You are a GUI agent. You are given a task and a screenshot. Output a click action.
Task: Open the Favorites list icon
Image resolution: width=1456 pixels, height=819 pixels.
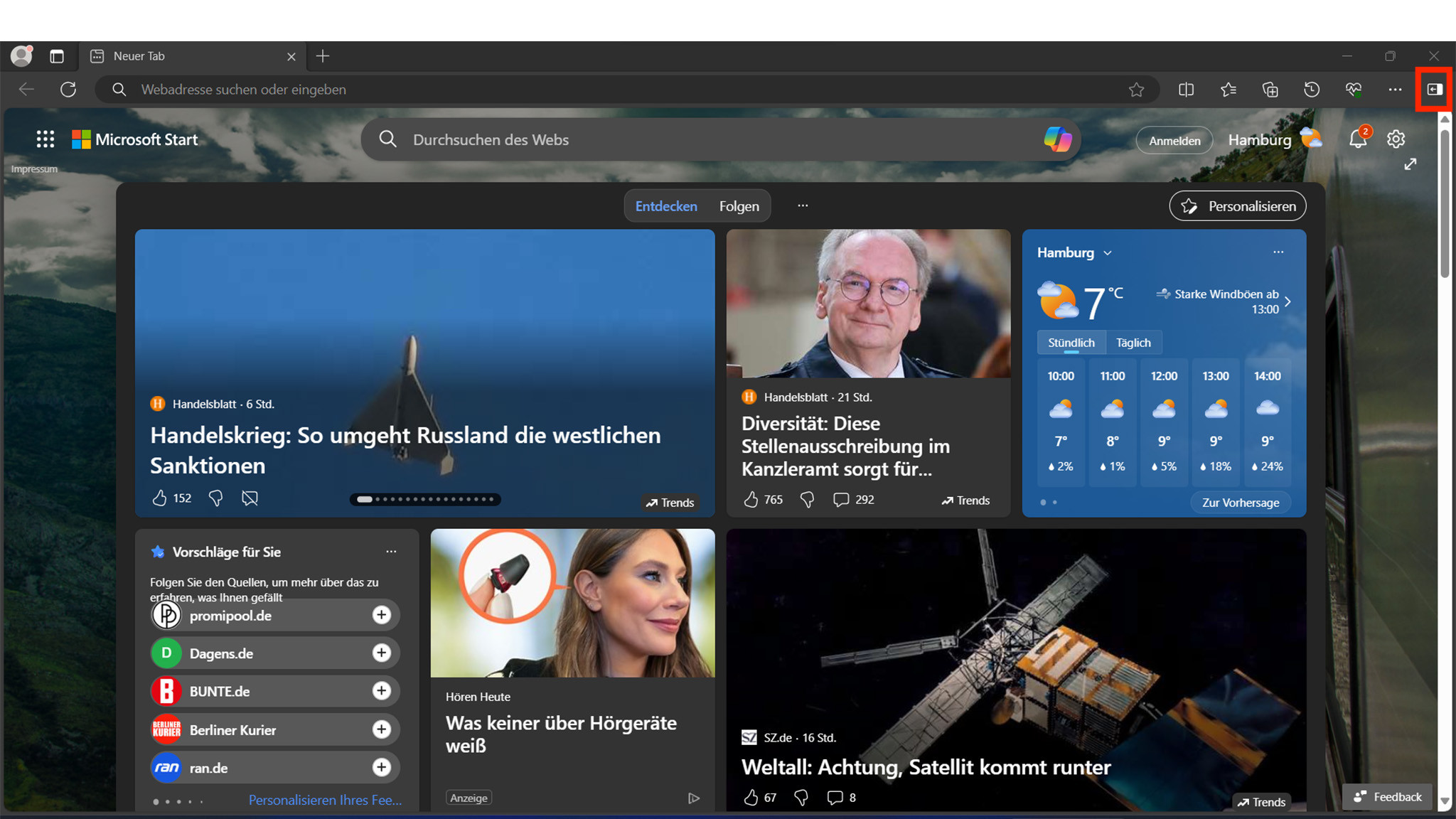[x=1228, y=90]
